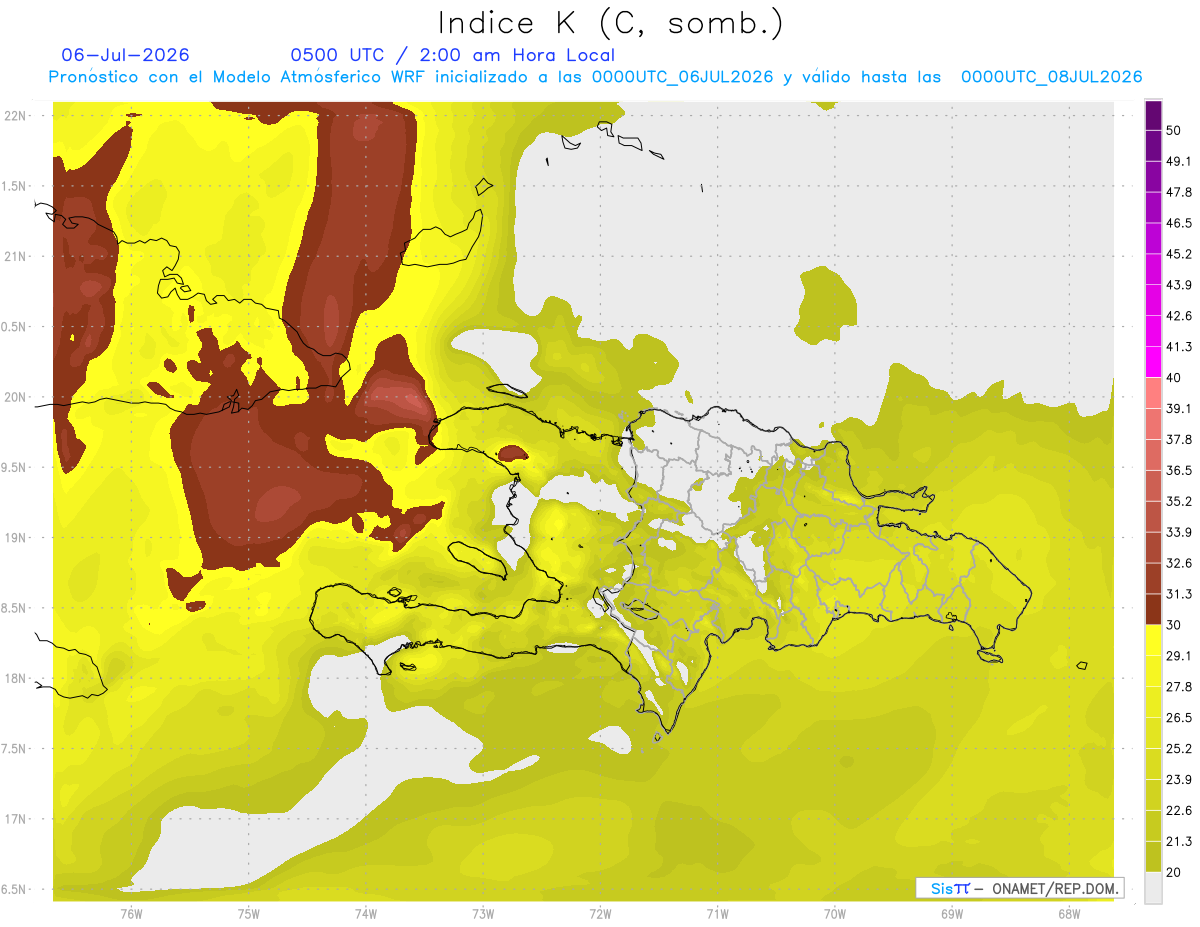1200x927 pixels.
Task: Click the "0500 UTC / 2:00 am Hora Local" time label
Action: point(453,55)
